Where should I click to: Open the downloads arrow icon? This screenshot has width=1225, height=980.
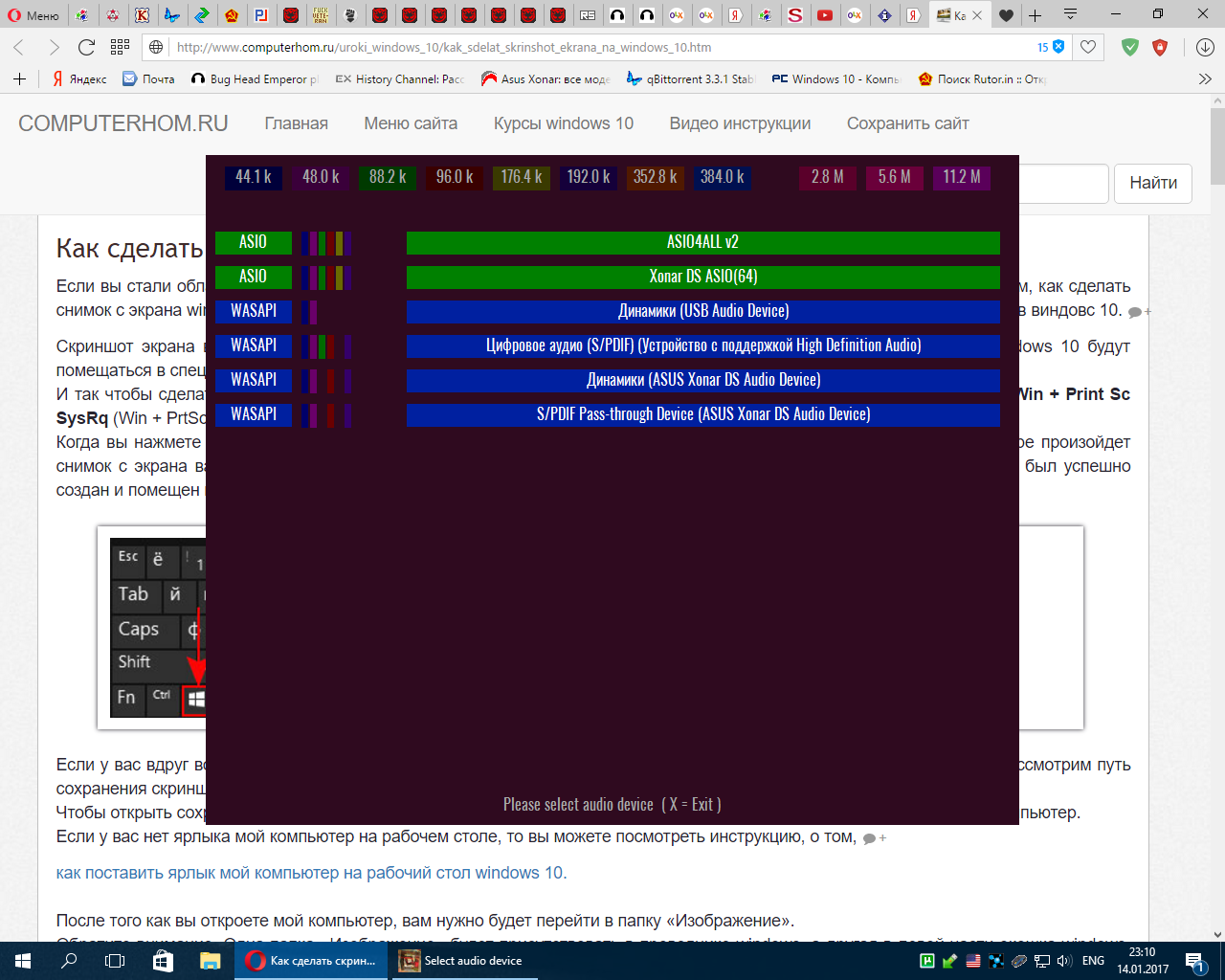click(x=1205, y=47)
